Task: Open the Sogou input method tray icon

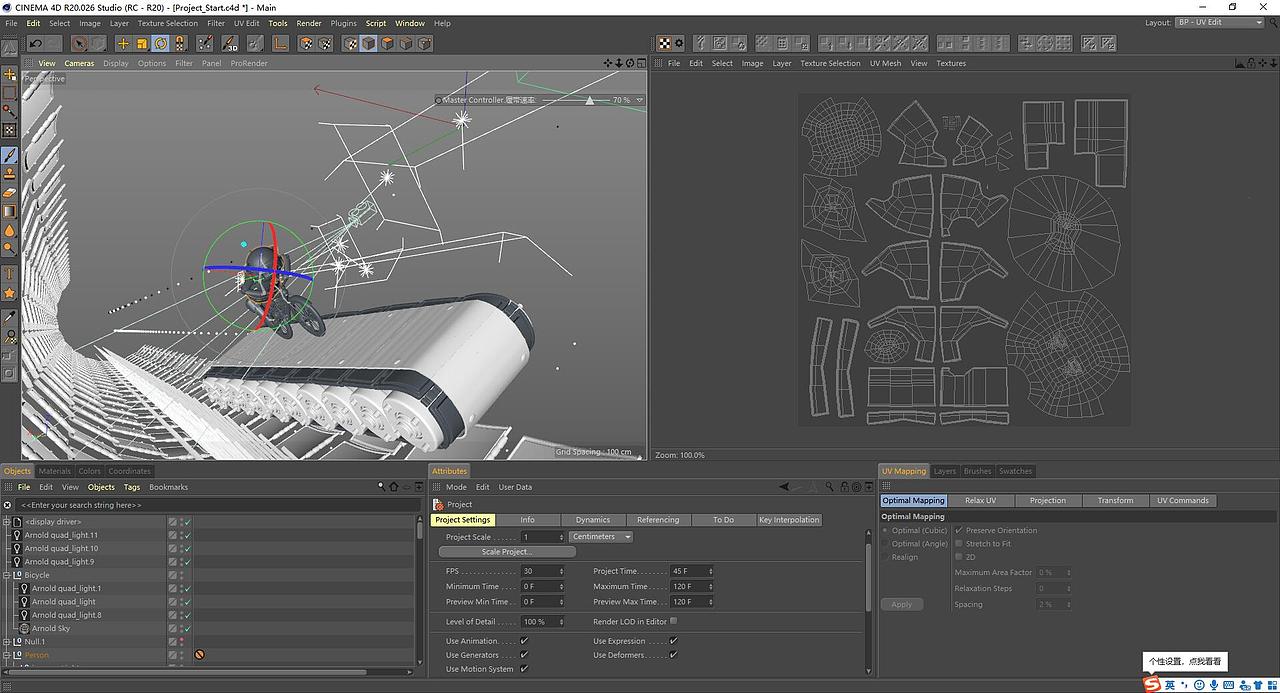Action: [x=1153, y=684]
